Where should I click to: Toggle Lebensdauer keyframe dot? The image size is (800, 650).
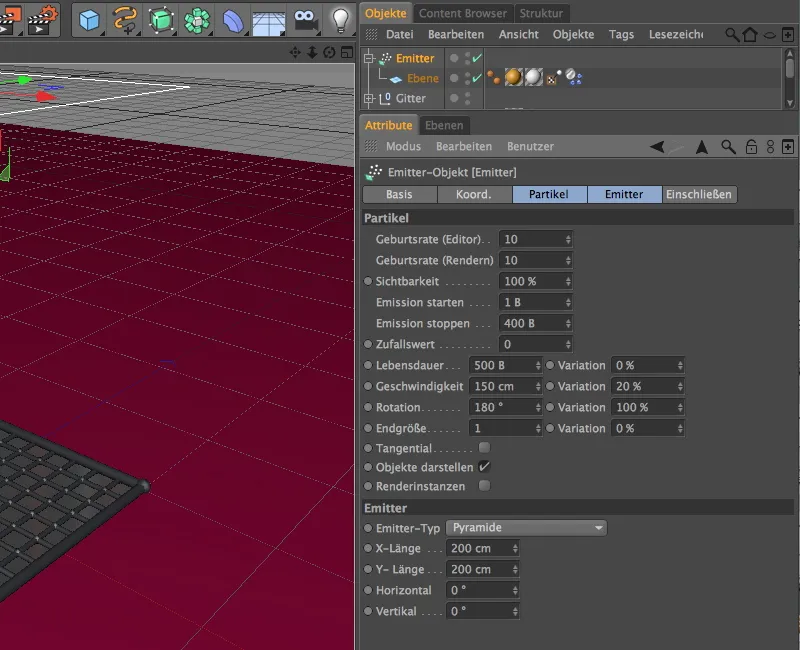coord(368,365)
